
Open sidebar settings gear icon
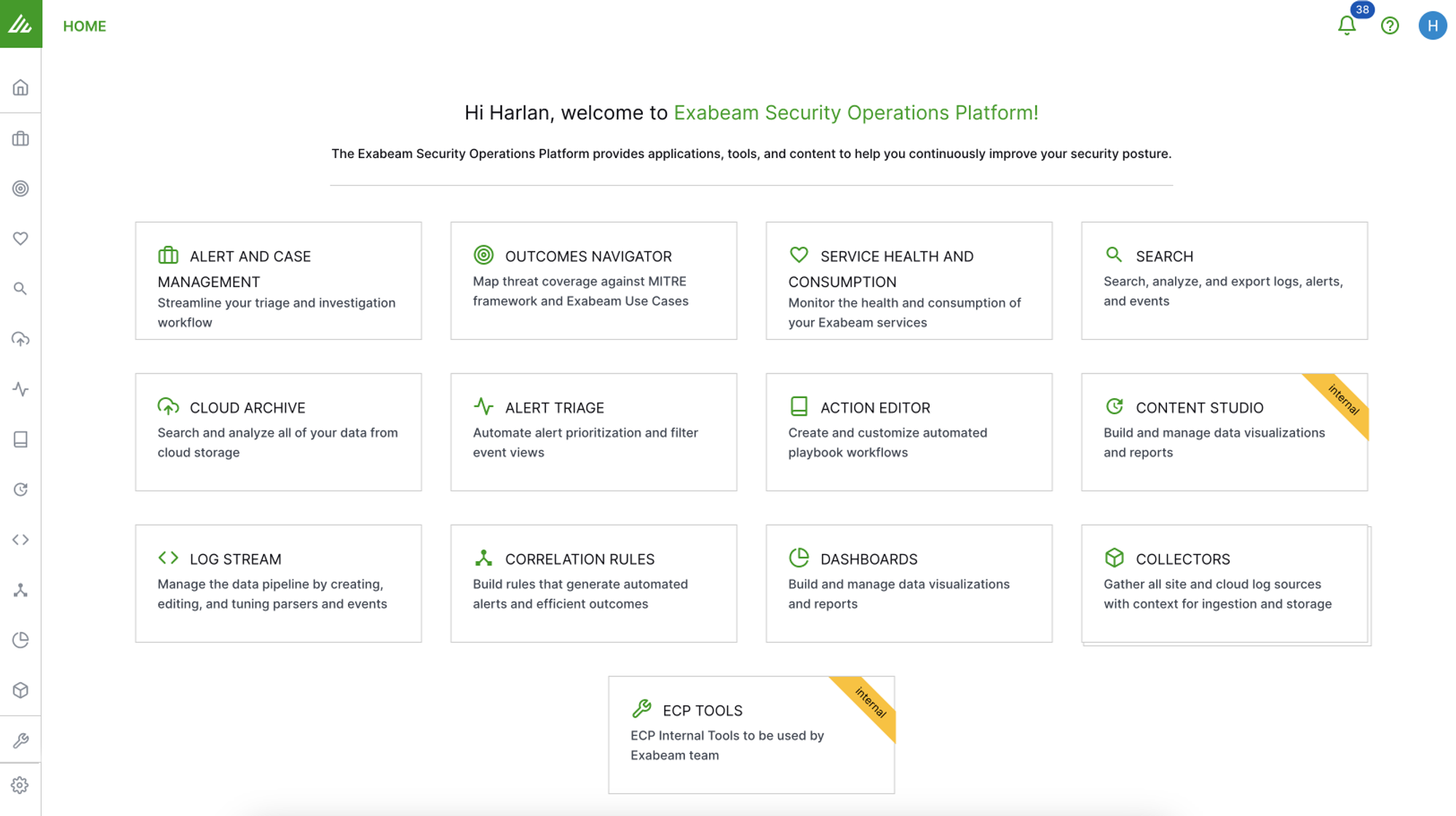coord(20,785)
